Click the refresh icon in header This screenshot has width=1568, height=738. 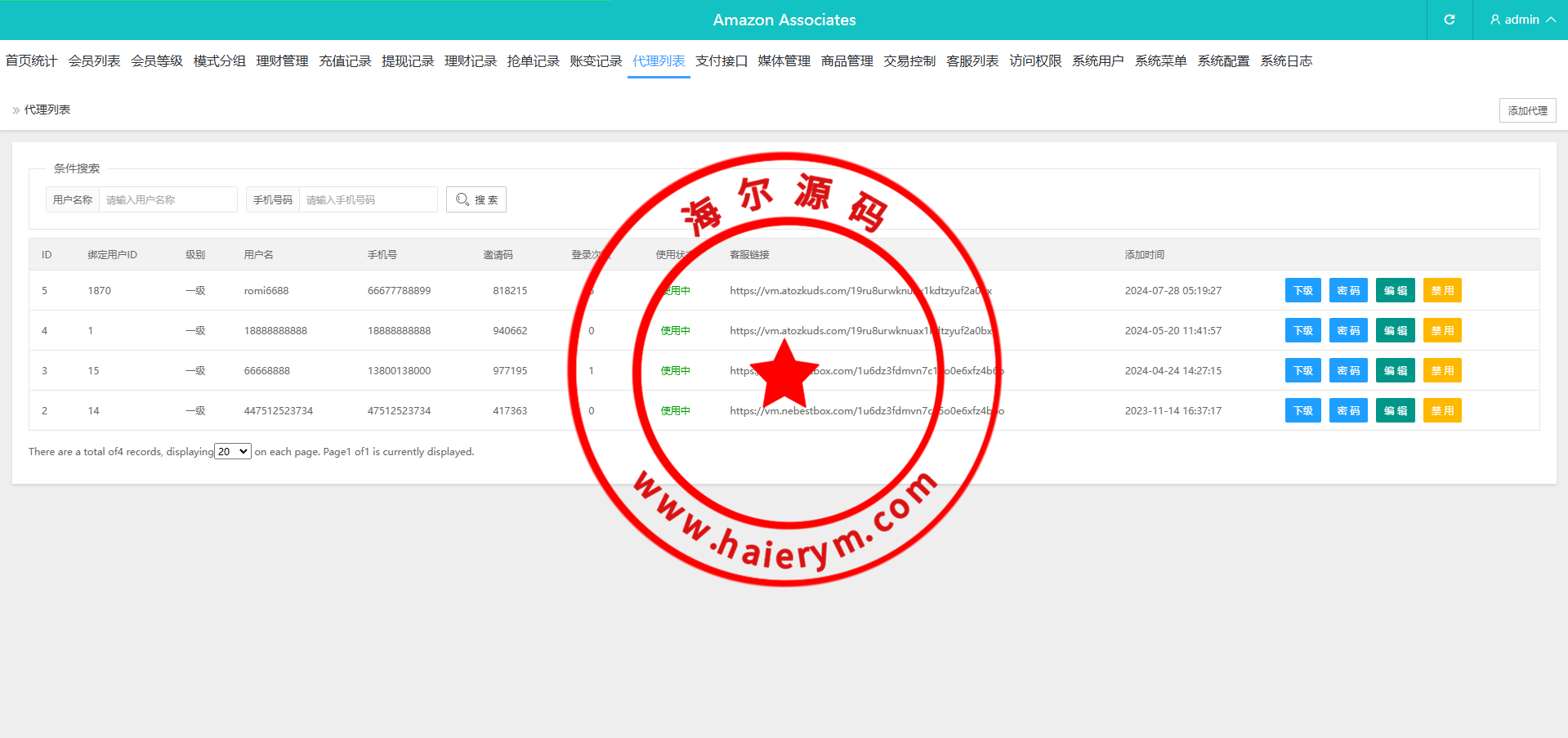pos(1449,20)
